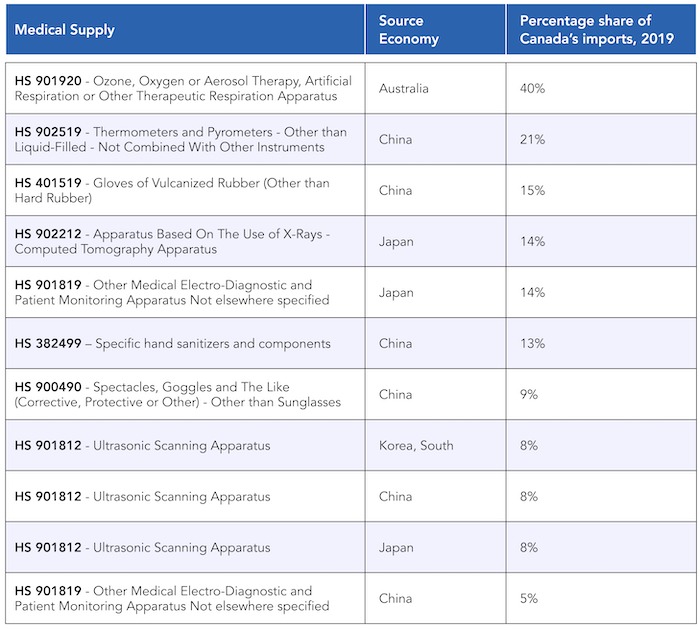The image size is (700, 630).
Task: Click the 9% percentage cell
Action: (529, 395)
